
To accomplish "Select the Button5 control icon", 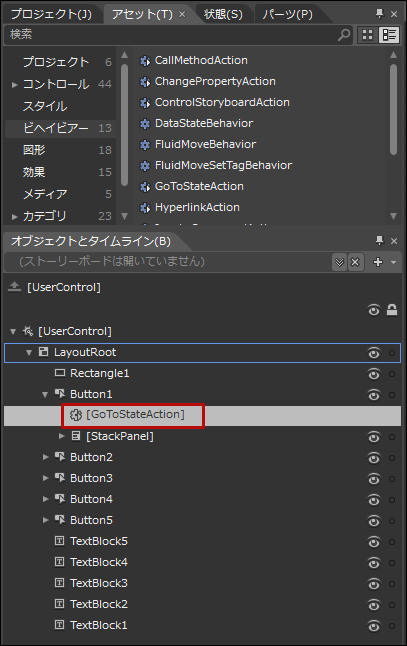I will click(60, 520).
